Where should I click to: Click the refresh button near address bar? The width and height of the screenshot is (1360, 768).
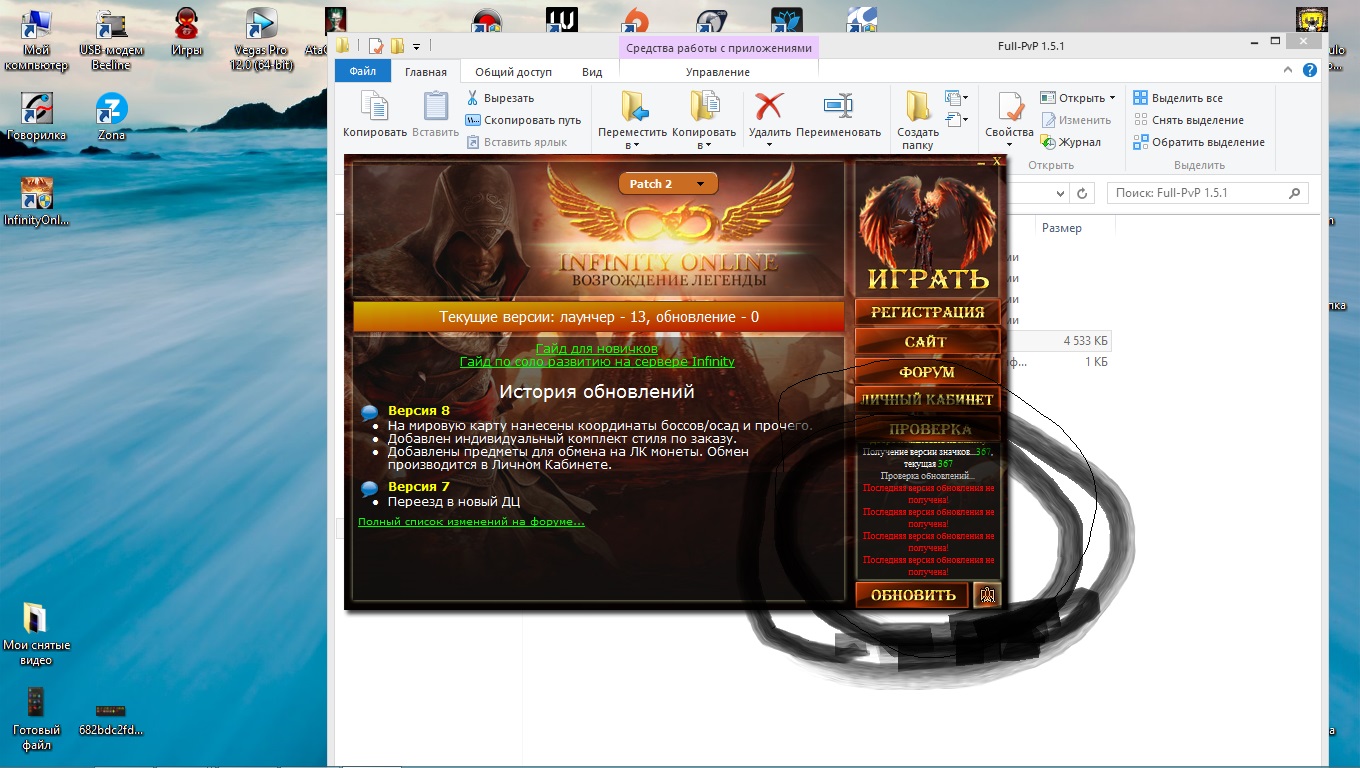[x=1082, y=193]
